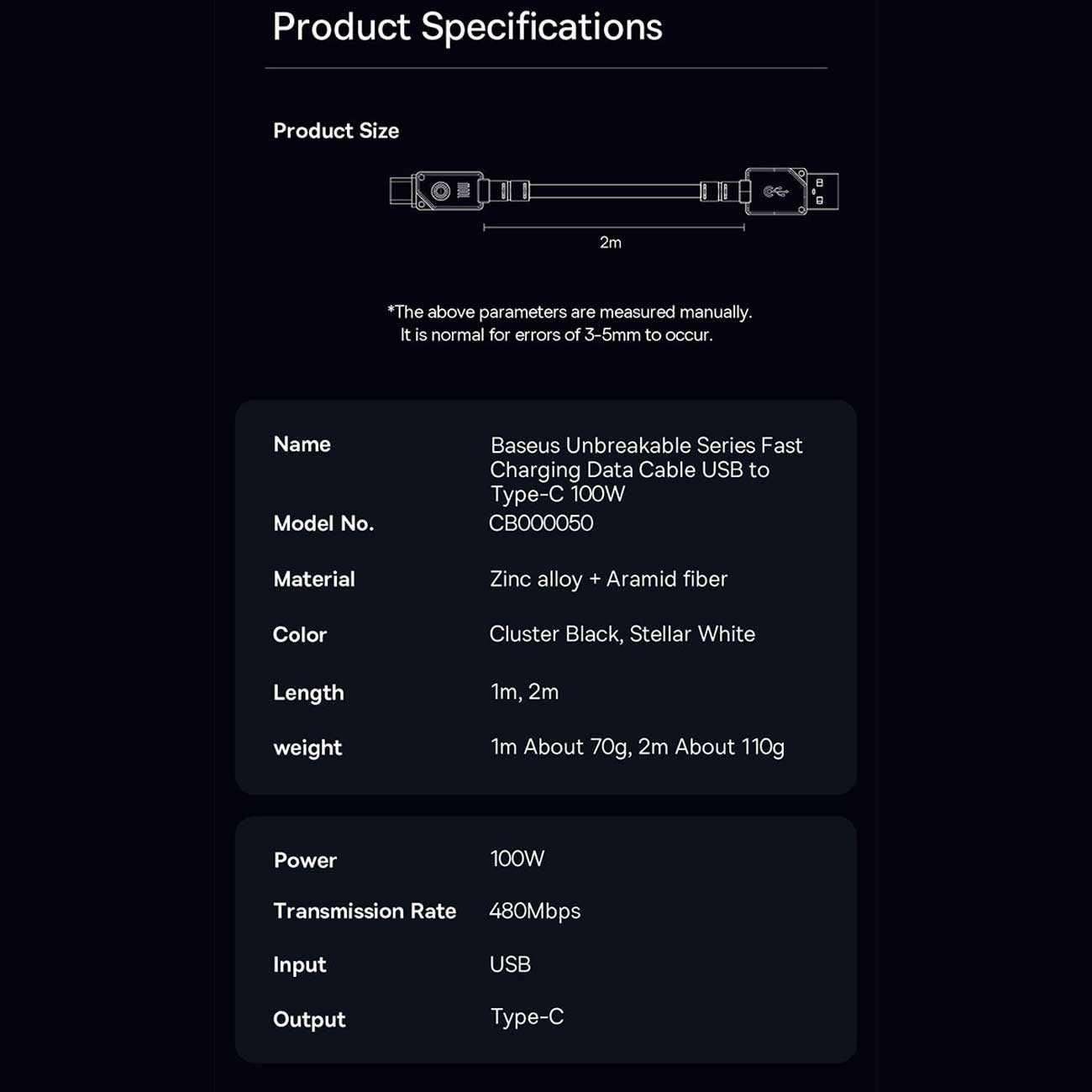The image size is (1092, 1092).
Task: Click the model number CB000050
Action: click(x=541, y=523)
